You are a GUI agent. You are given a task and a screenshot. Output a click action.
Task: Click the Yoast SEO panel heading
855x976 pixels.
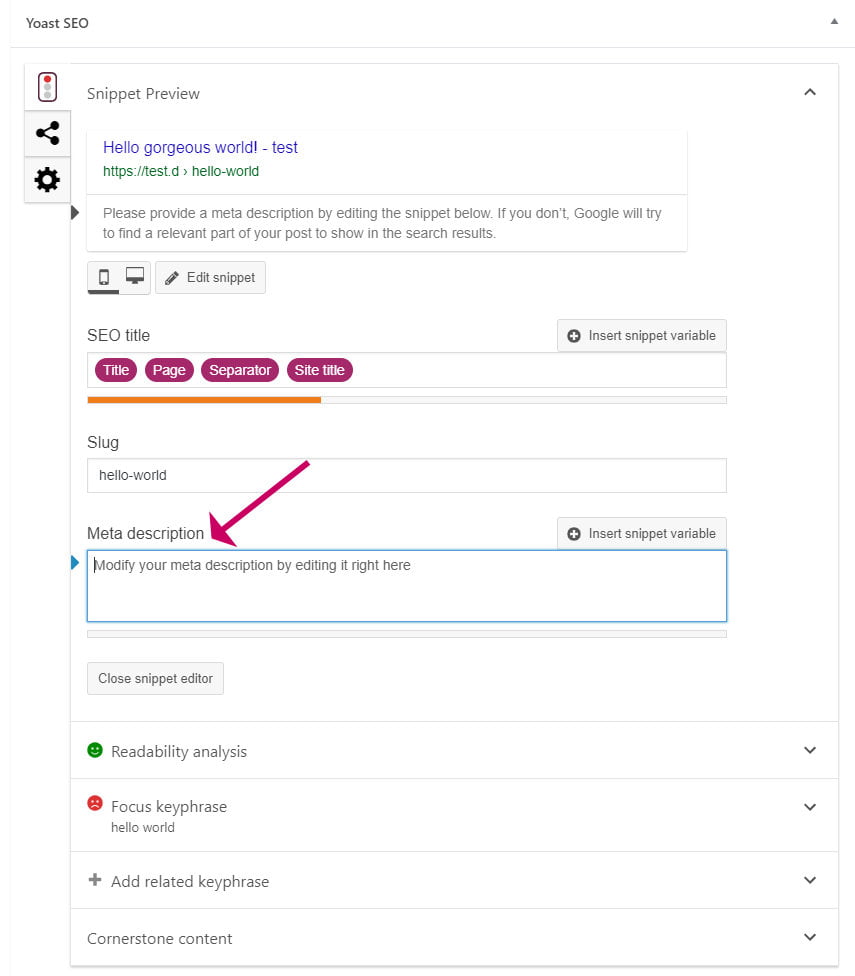click(x=57, y=23)
